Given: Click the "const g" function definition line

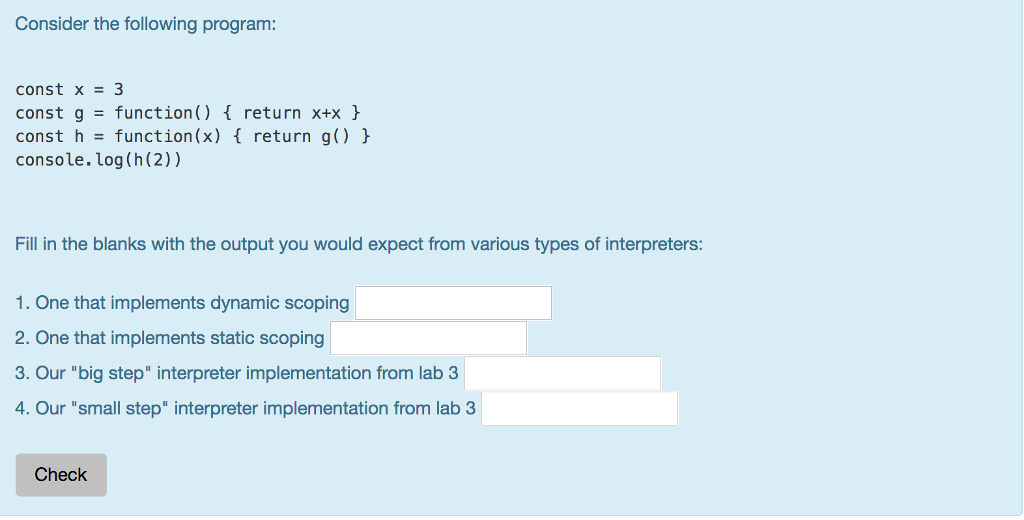Looking at the screenshot, I should (x=188, y=113).
